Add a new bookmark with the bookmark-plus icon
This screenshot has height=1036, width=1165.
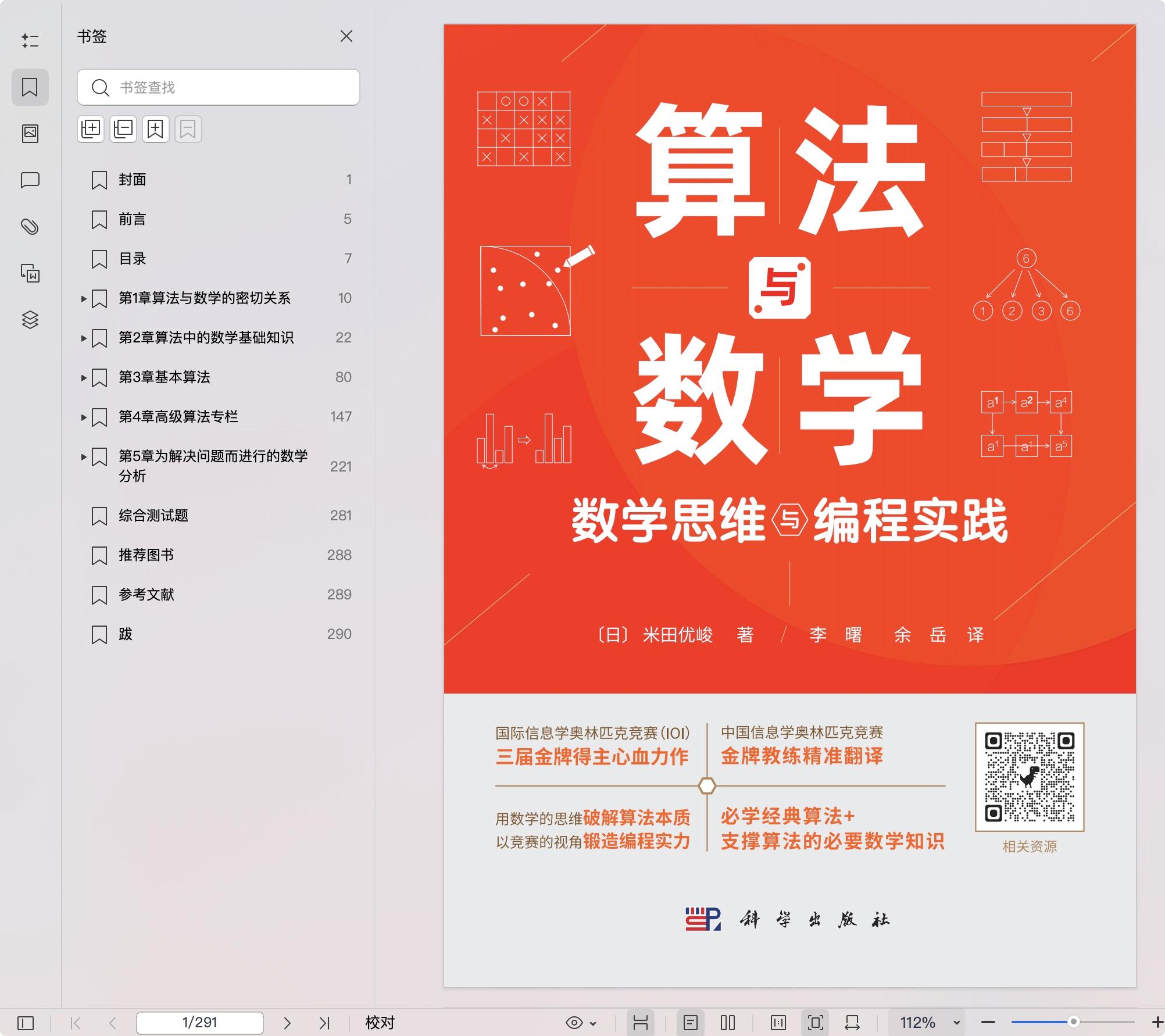pos(155,129)
